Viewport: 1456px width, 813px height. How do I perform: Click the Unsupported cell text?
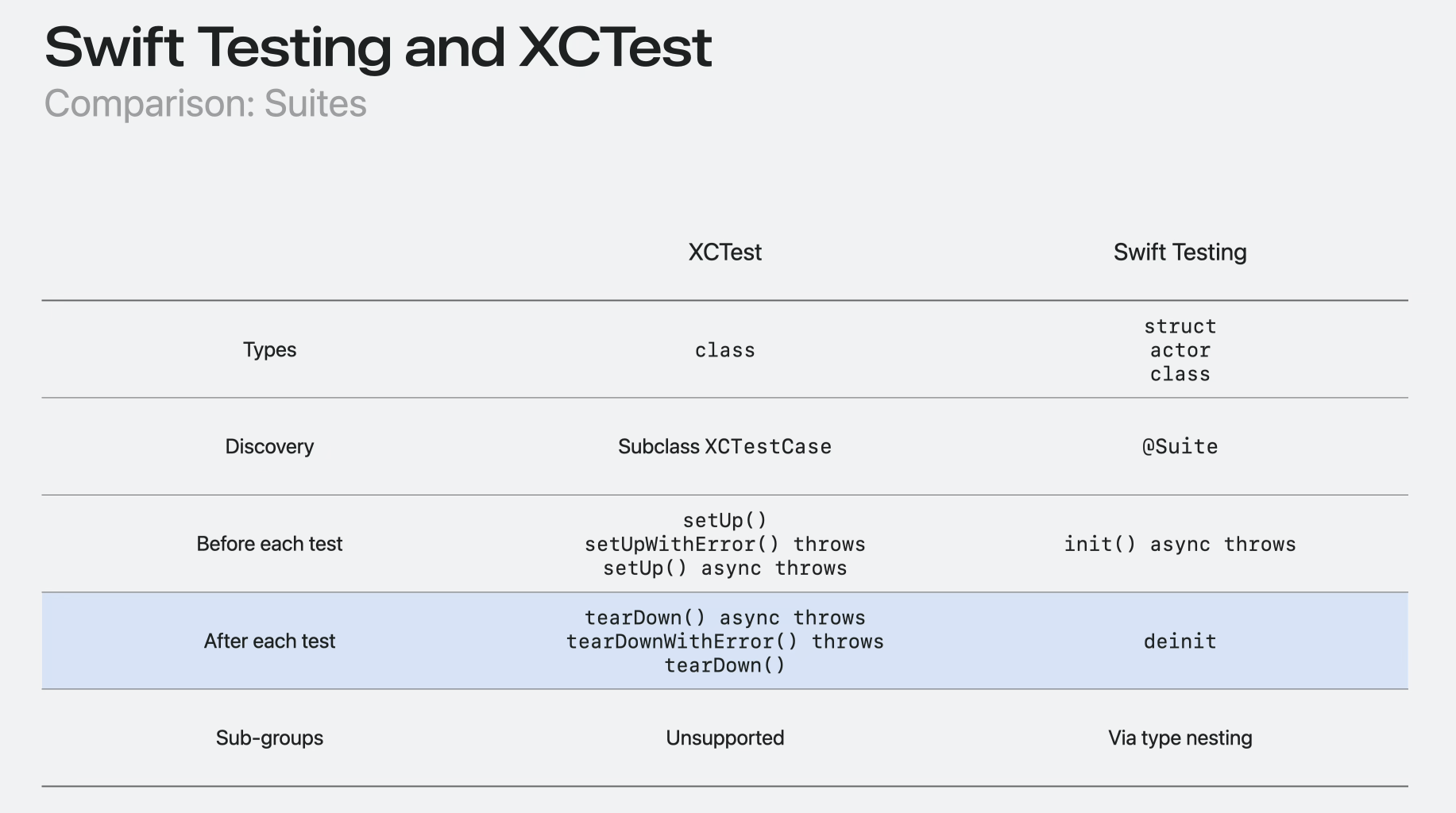coord(724,738)
